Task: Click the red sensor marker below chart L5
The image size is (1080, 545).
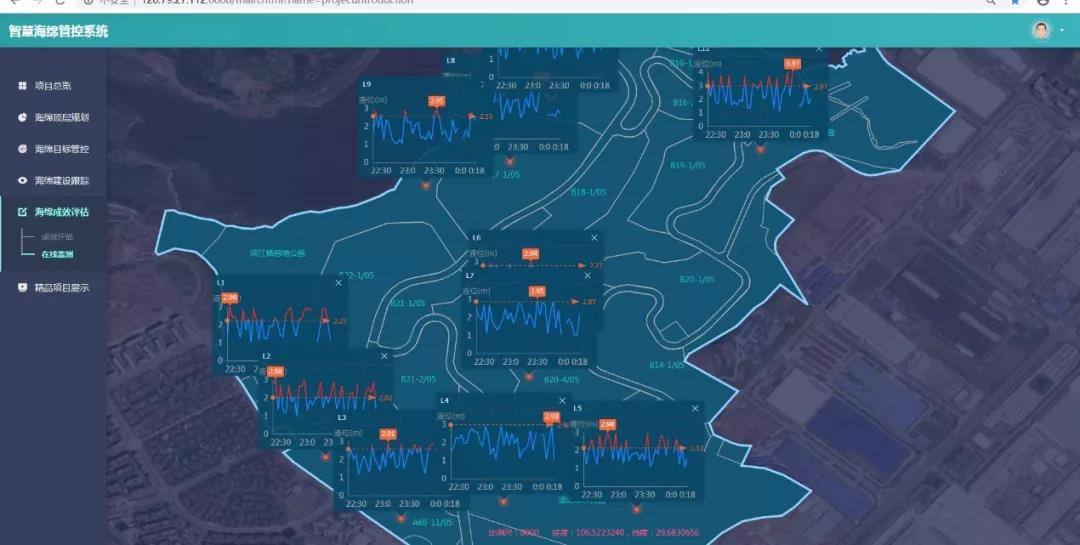Action: 636,509
